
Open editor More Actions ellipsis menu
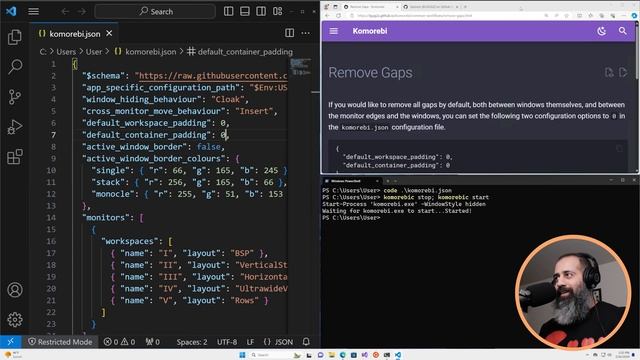tap(305, 33)
